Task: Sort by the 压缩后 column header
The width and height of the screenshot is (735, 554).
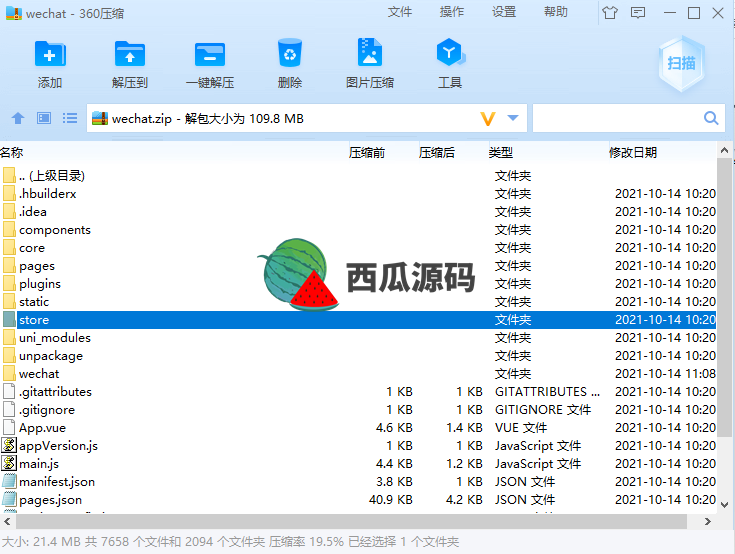Action: (x=437, y=152)
